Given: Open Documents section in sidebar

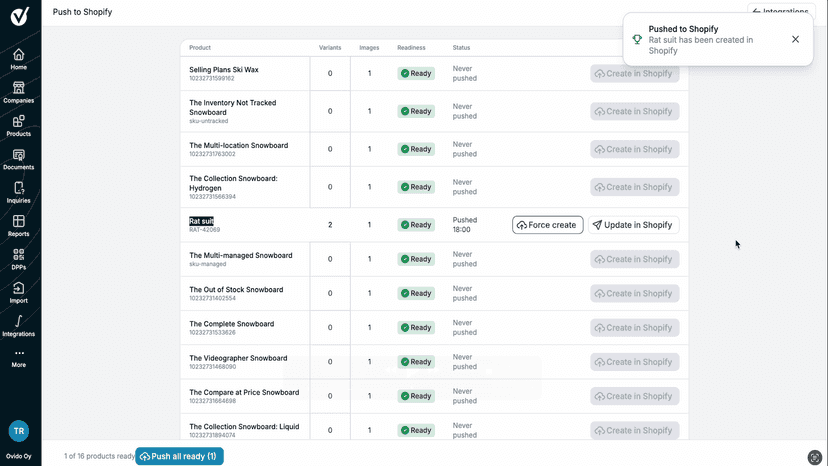Looking at the screenshot, I should click(18, 159).
